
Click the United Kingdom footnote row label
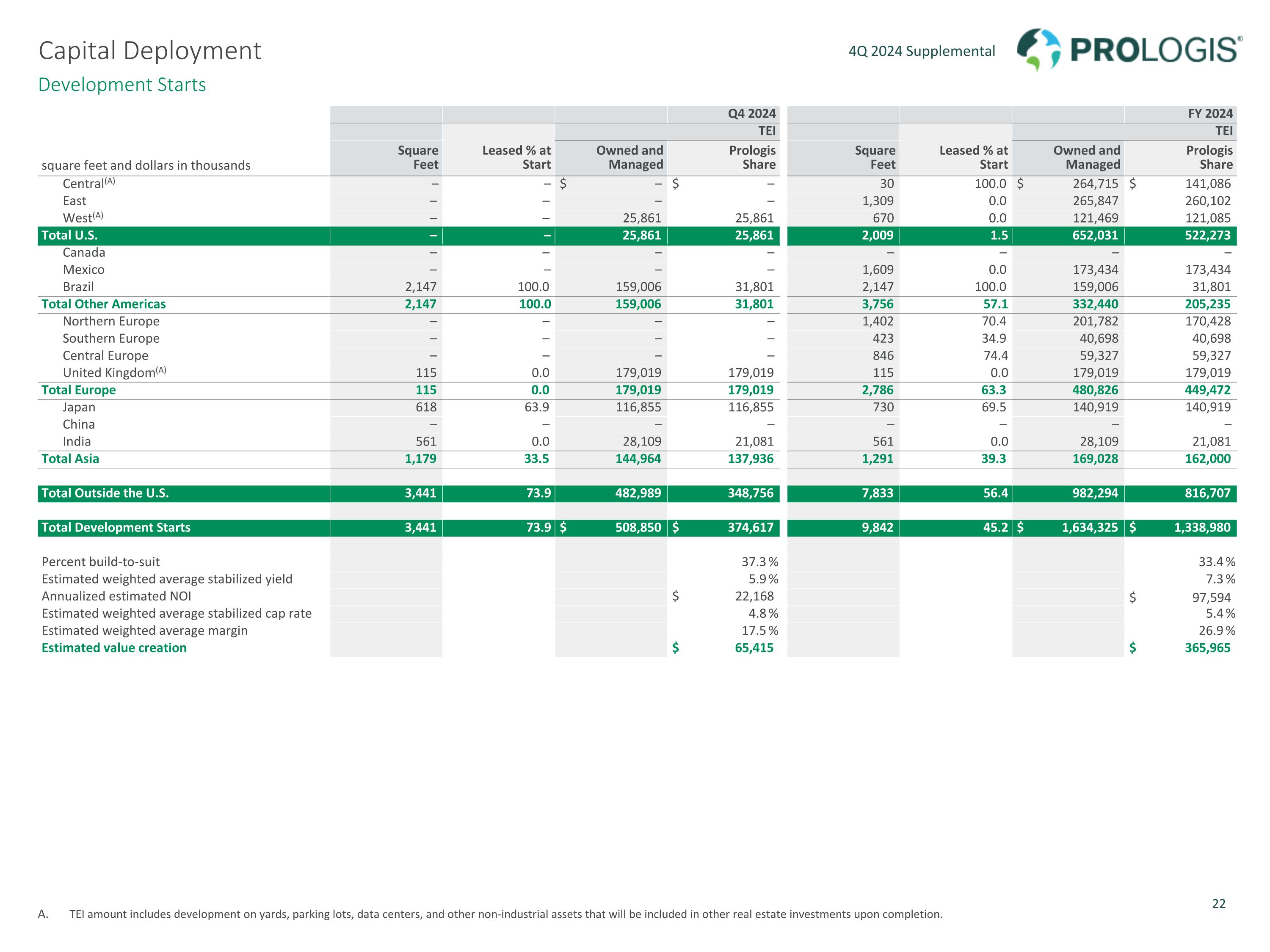click(114, 373)
